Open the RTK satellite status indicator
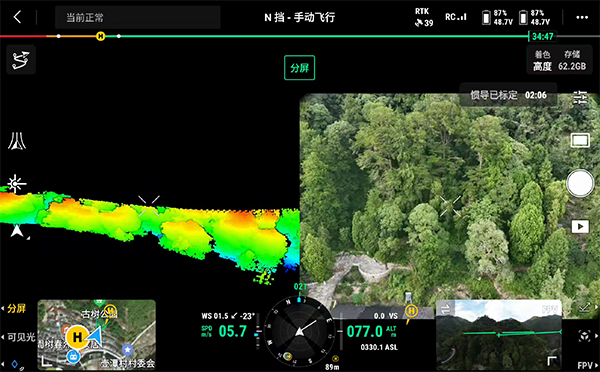Viewport: 600px width, 372px height. pos(424,18)
